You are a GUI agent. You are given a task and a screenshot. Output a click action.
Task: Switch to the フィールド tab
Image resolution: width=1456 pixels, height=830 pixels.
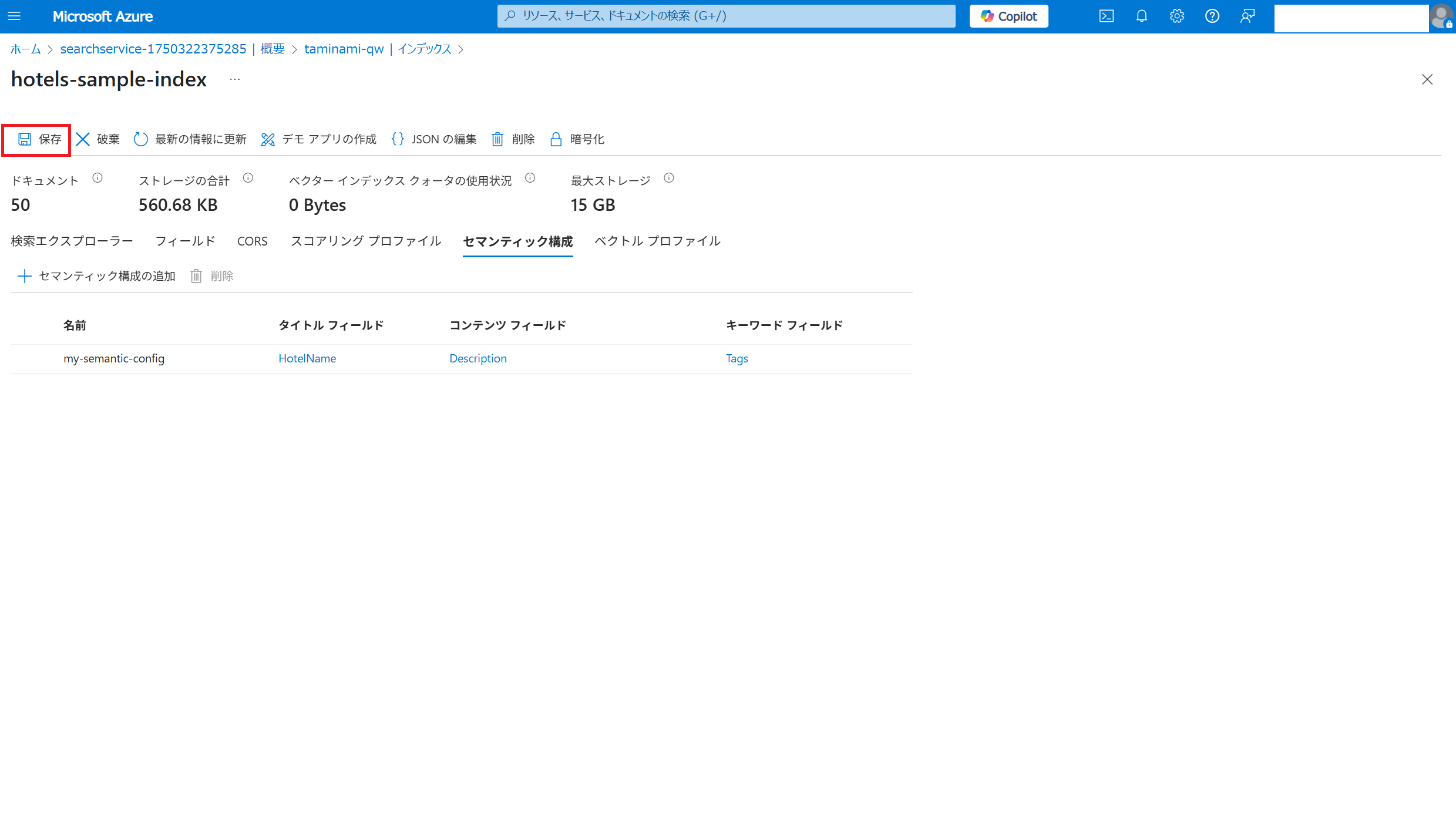[185, 241]
